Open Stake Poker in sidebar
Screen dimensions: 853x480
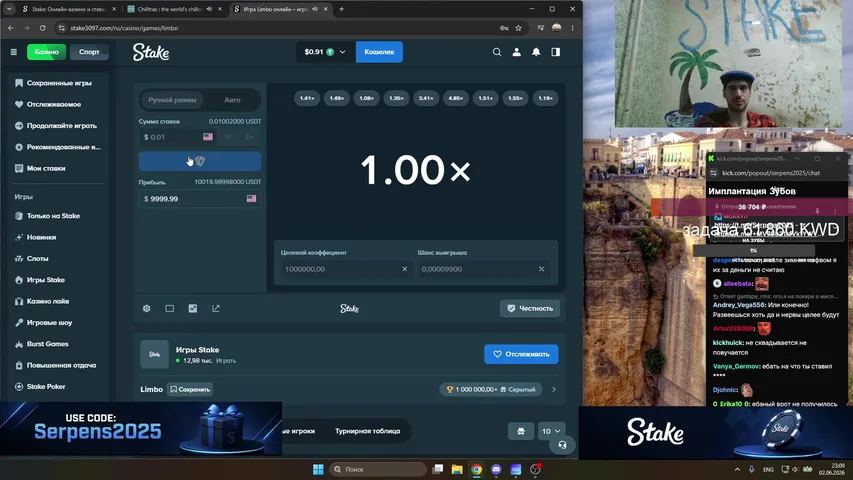[46, 386]
